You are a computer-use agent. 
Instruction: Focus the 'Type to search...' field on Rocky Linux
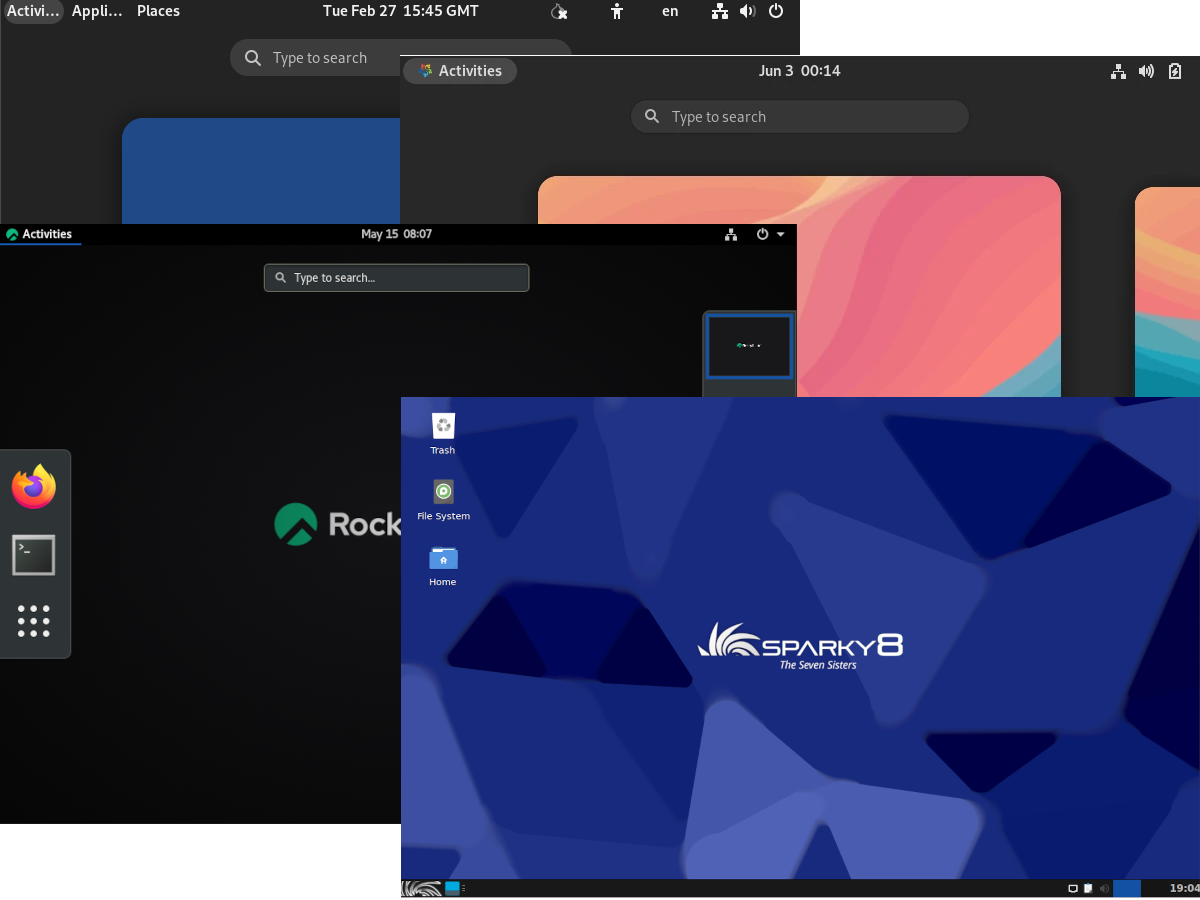396,278
